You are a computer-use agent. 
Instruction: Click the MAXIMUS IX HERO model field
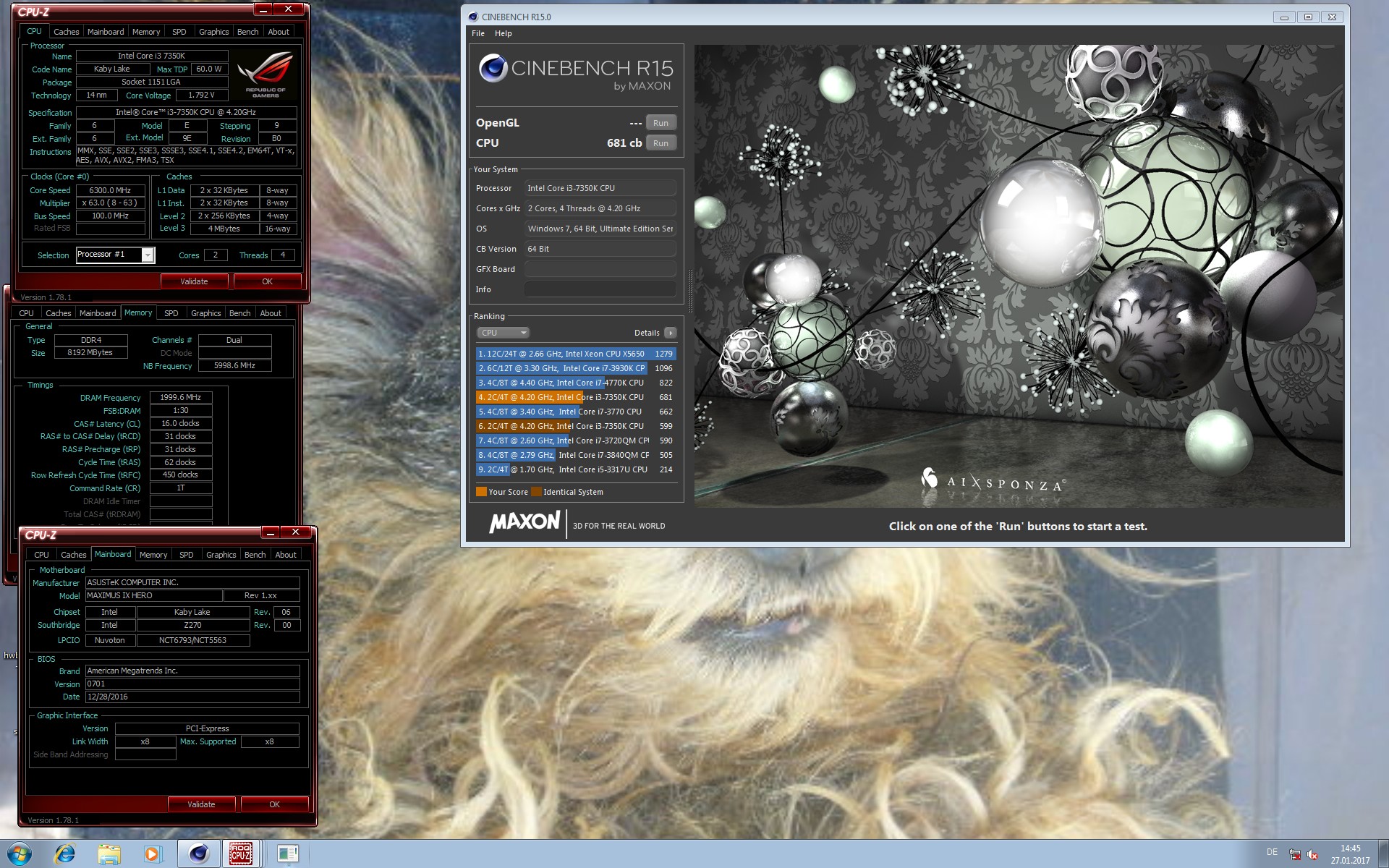[153, 595]
